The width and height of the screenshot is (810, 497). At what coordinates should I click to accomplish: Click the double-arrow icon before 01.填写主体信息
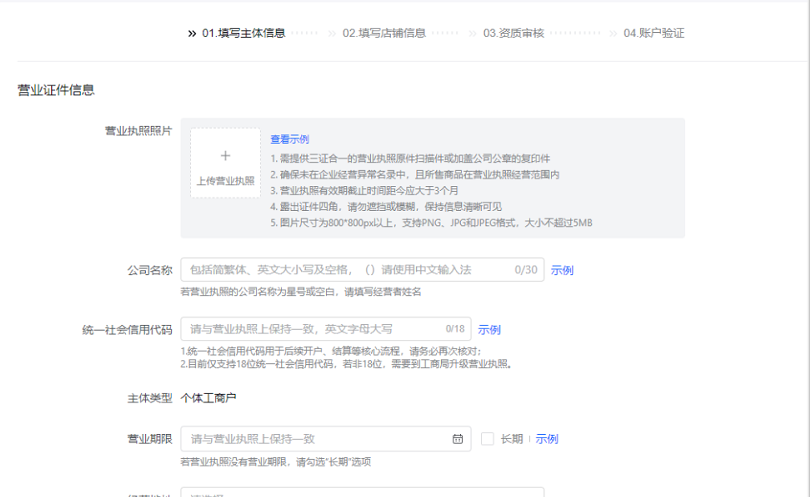(192, 34)
